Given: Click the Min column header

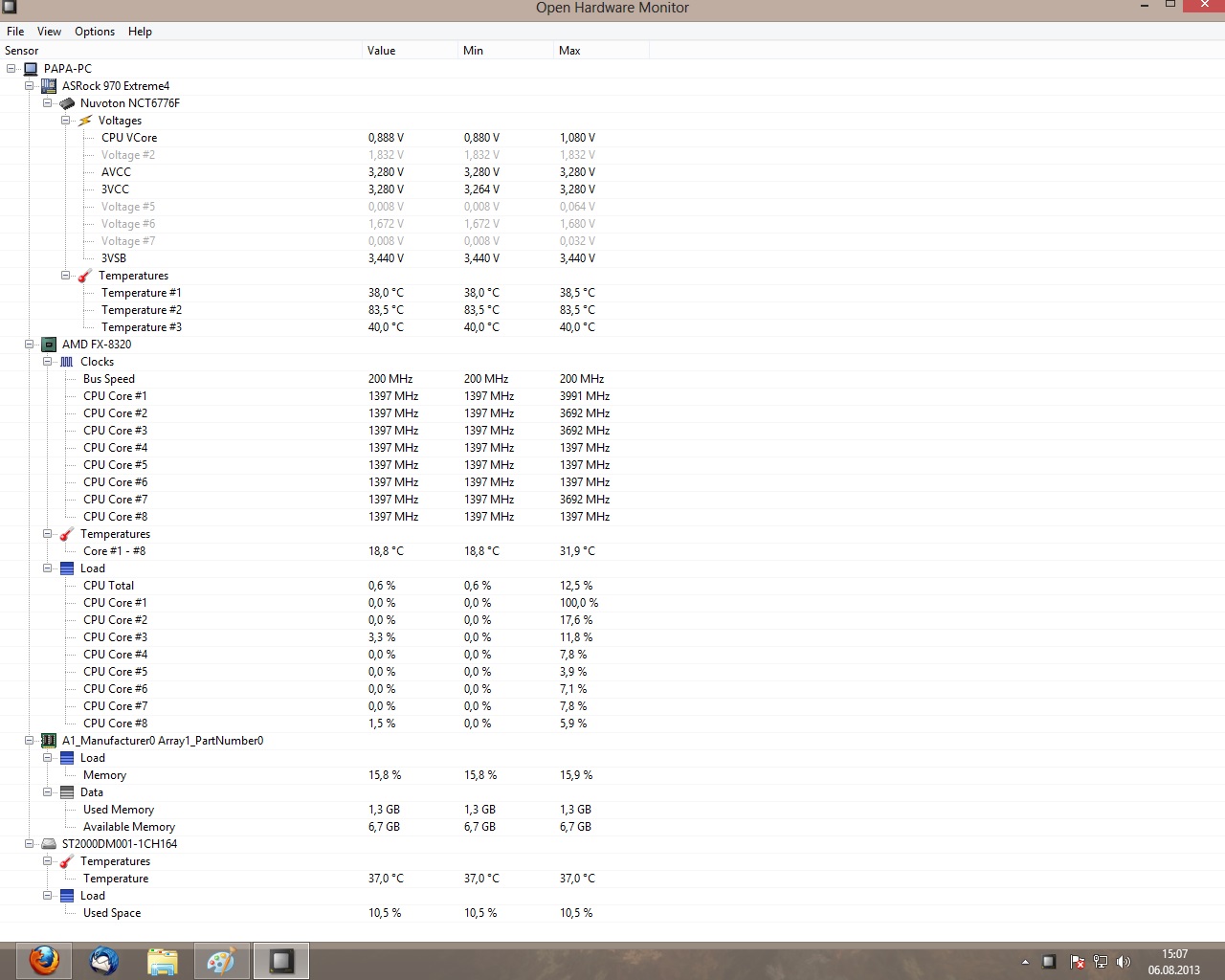Looking at the screenshot, I should [x=507, y=51].
